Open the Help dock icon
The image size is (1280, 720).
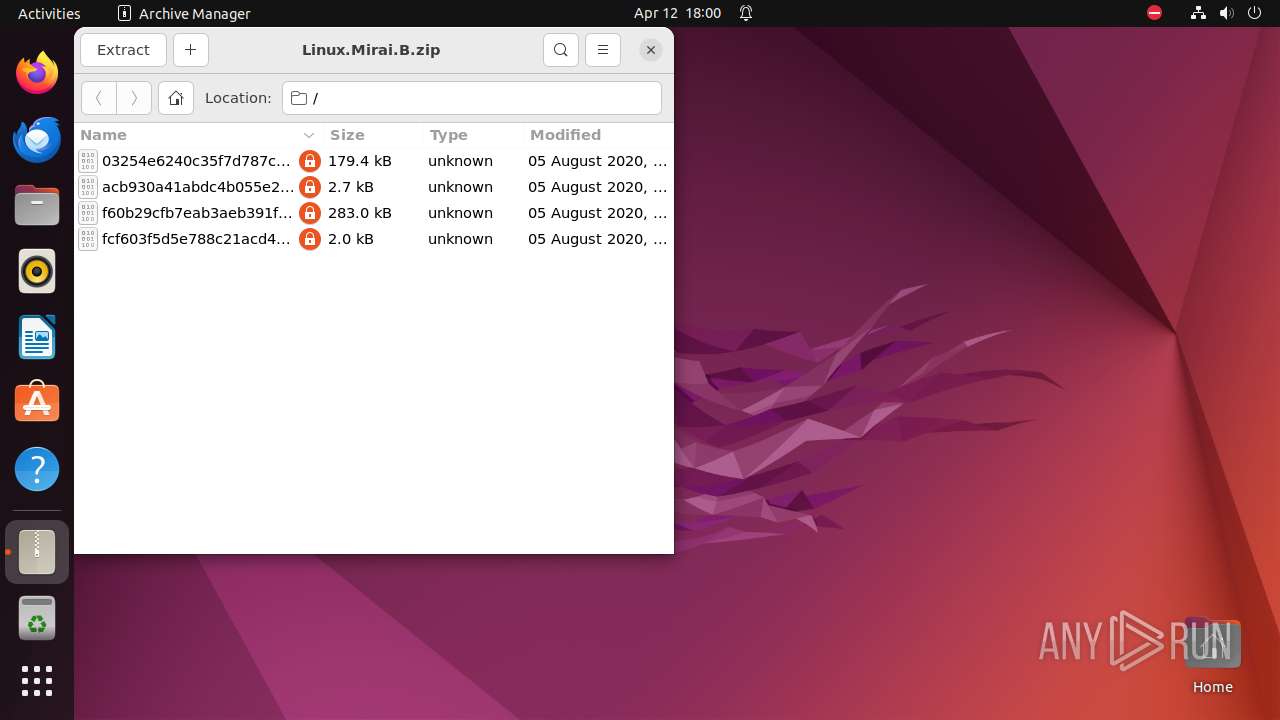click(37, 469)
